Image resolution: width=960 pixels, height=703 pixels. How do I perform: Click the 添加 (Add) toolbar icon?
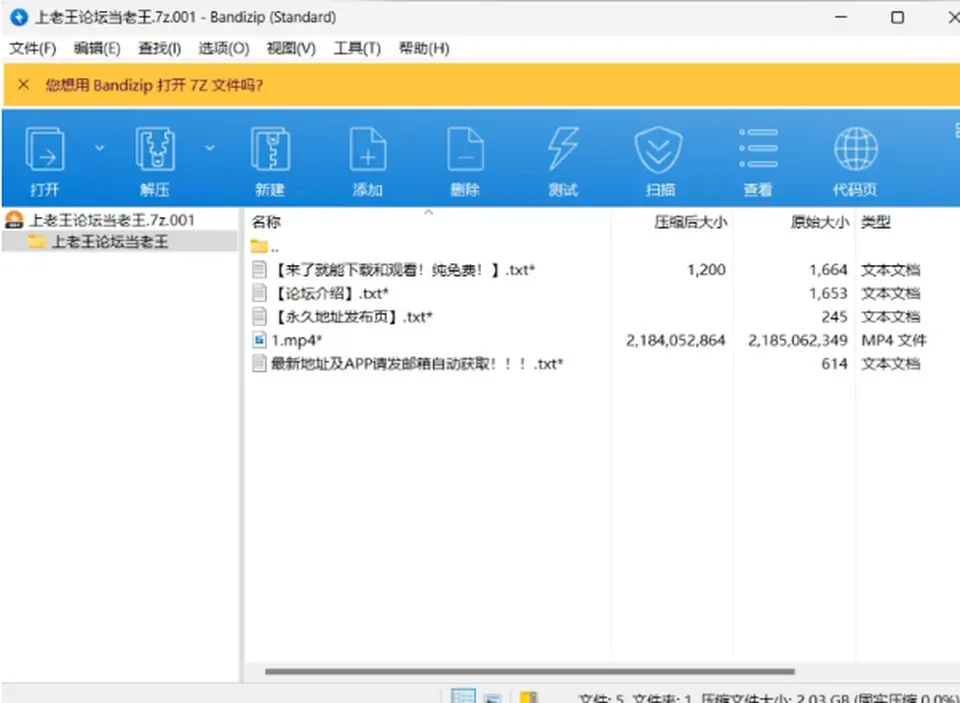point(367,149)
